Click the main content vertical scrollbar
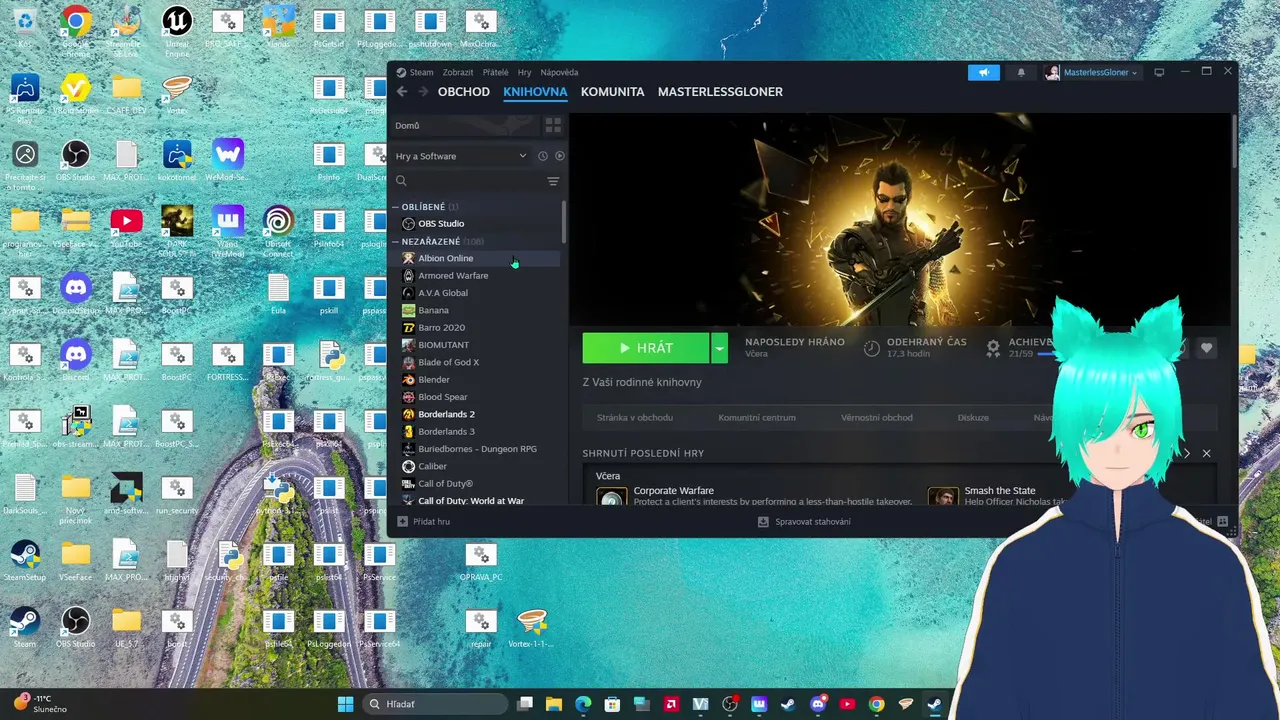 click(x=1234, y=140)
